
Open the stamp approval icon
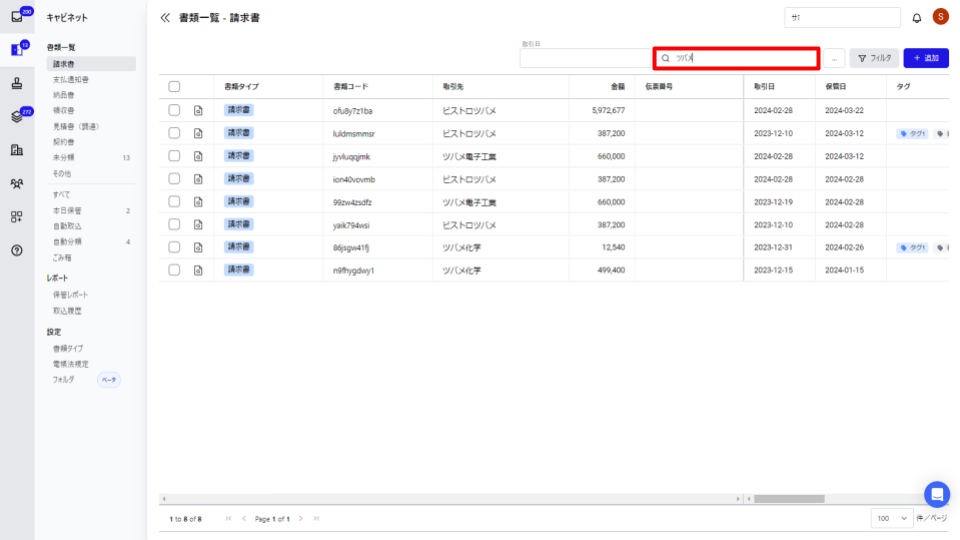coord(17,83)
